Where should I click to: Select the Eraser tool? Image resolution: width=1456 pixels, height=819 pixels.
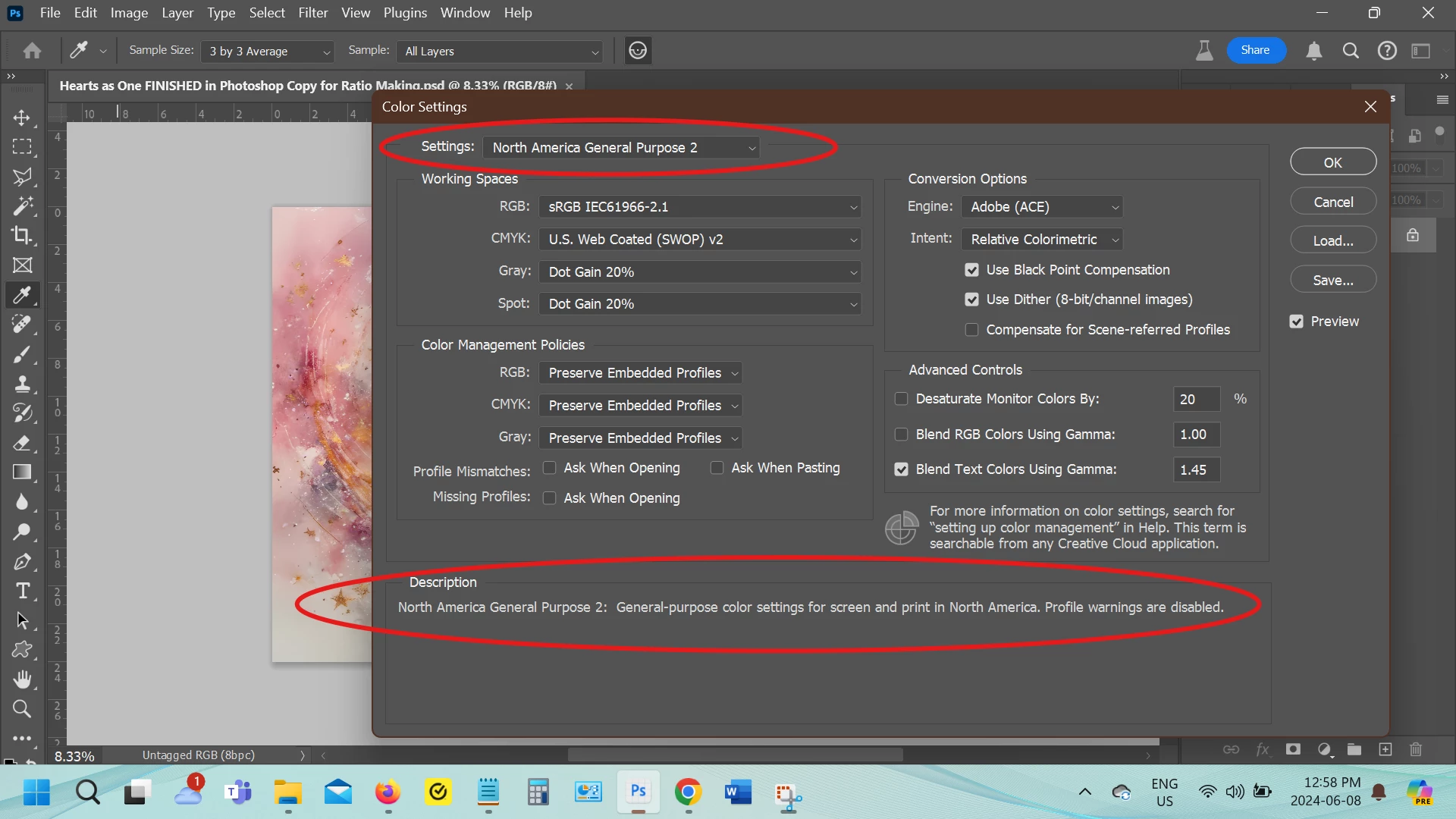point(21,443)
